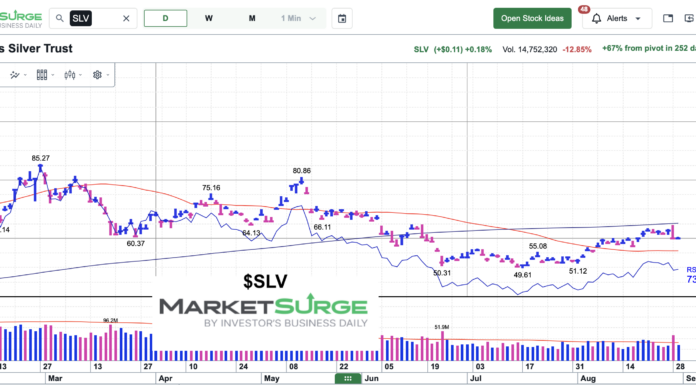Screen dimensions: 696x385
Task: Open the Alerts bell dropdown
Action: (617, 19)
